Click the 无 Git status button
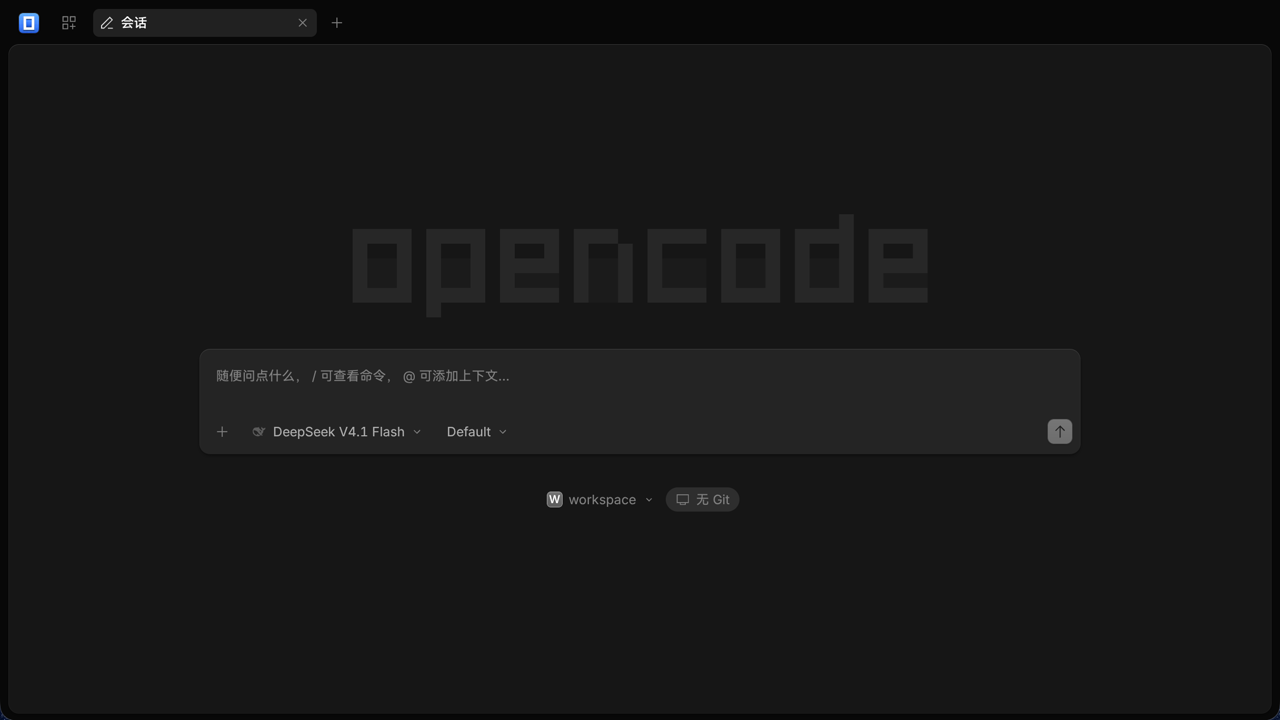Screen dimensions: 1280x720 pyautogui.click(x=703, y=500)
